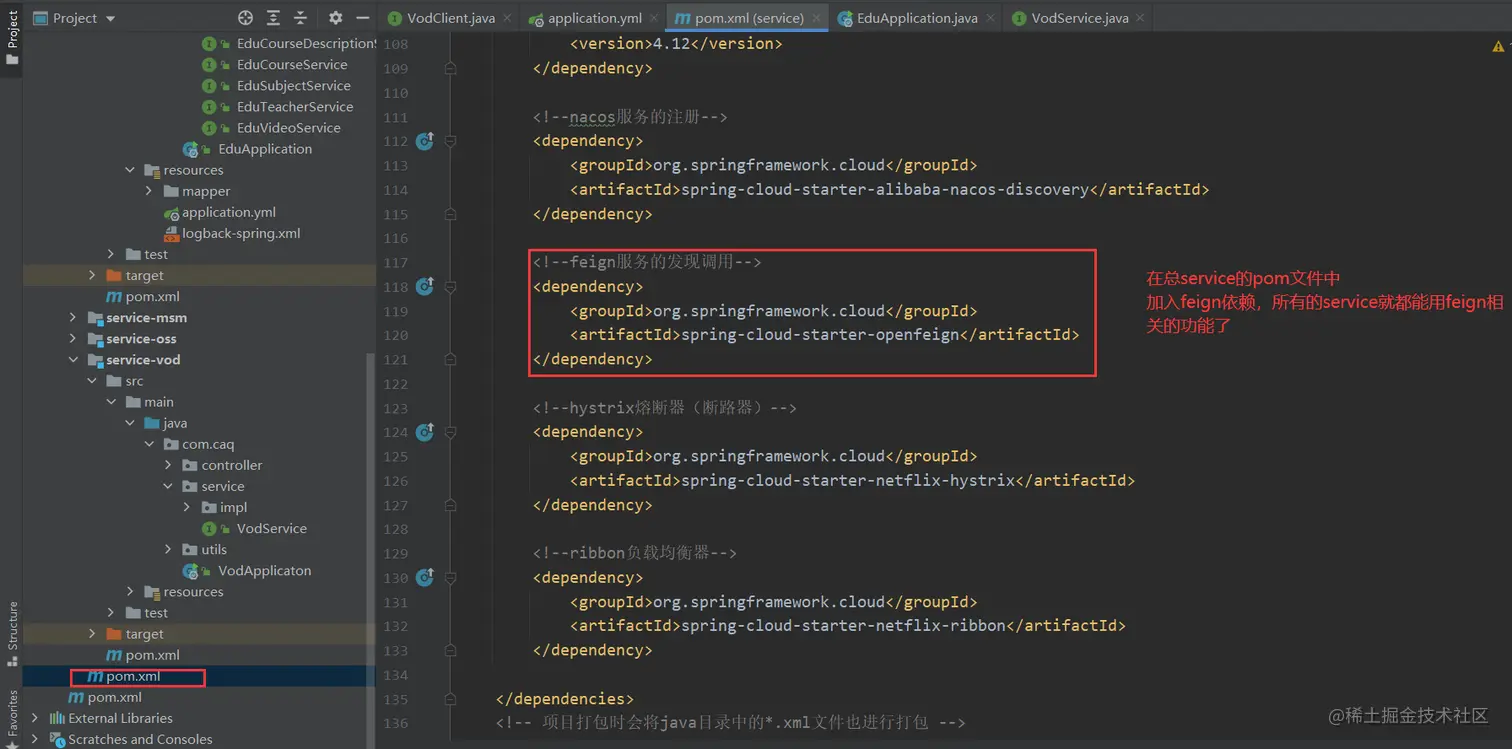Expand the service-oss module
Screen dimensions: 1512x749
[73, 338]
